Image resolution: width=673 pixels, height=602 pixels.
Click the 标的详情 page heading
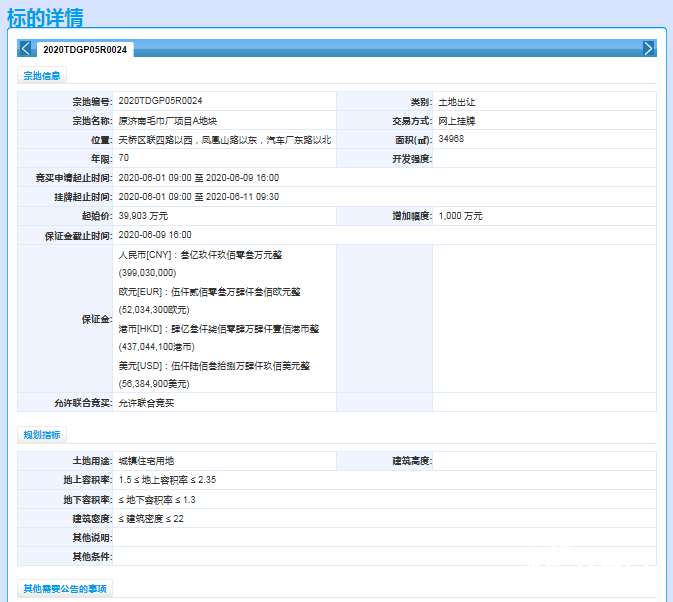[x=45, y=18]
